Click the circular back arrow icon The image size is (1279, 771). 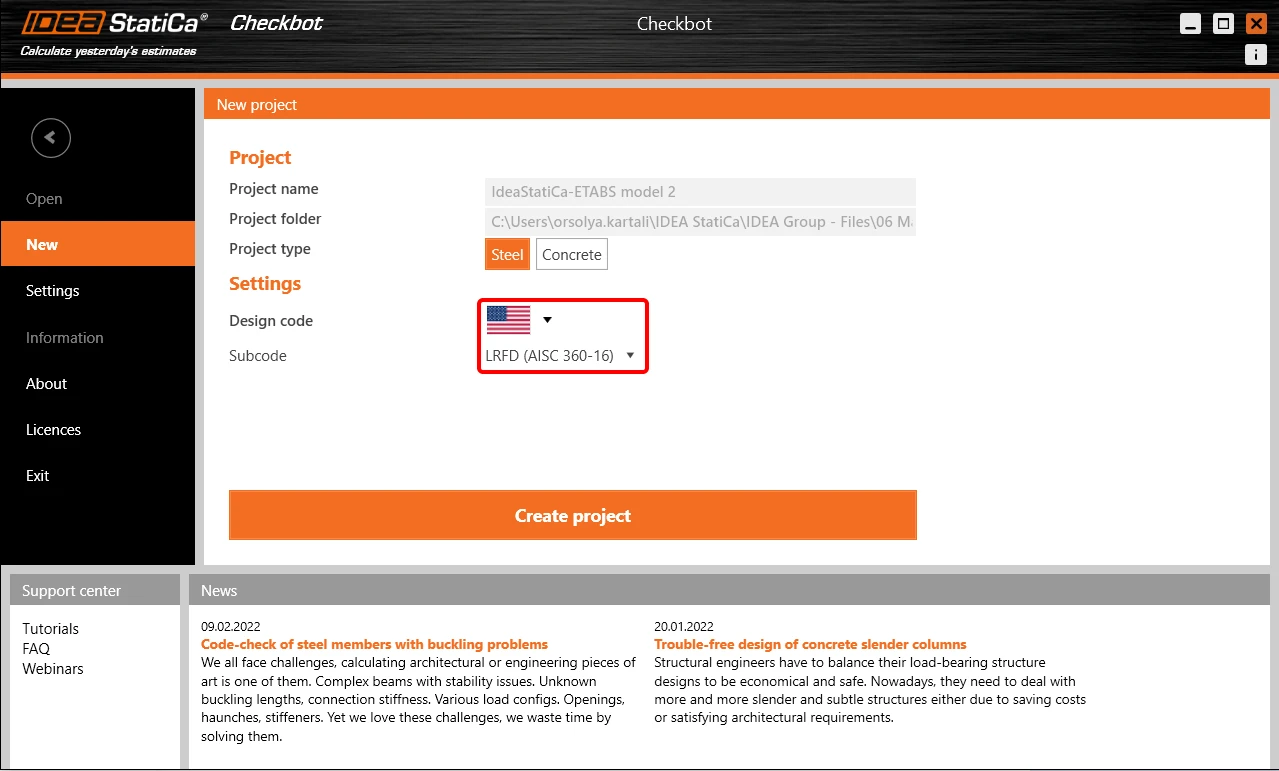click(x=51, y=138)
